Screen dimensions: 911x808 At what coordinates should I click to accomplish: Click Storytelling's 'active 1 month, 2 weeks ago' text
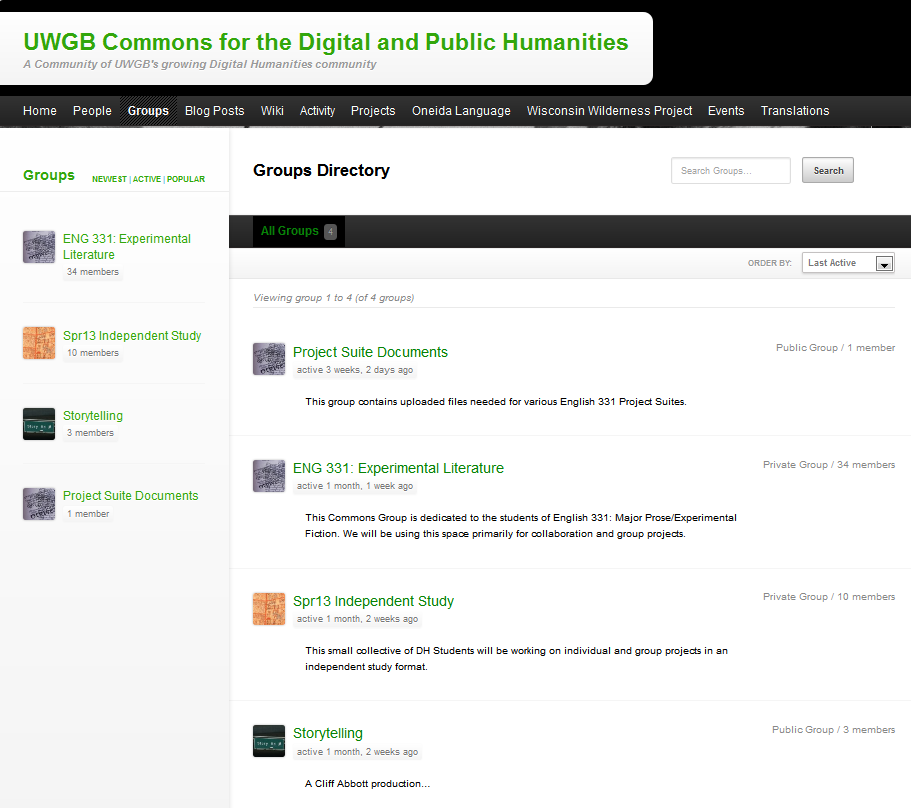tap(357, 752)
